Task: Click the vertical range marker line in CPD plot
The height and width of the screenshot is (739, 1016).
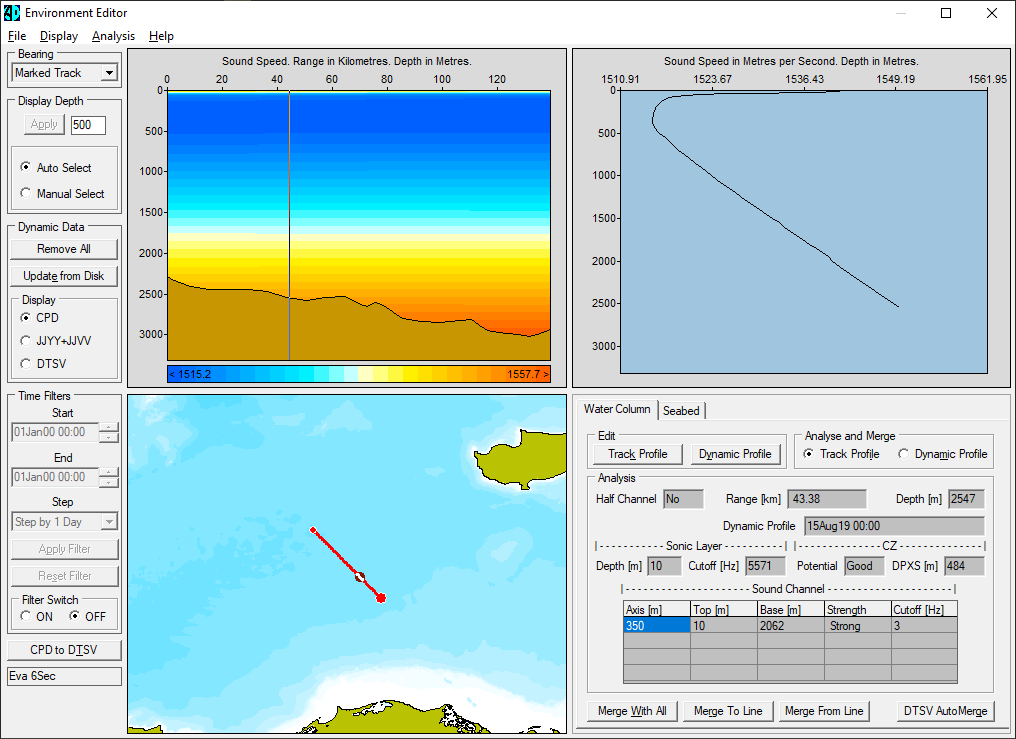Action: 289,225
